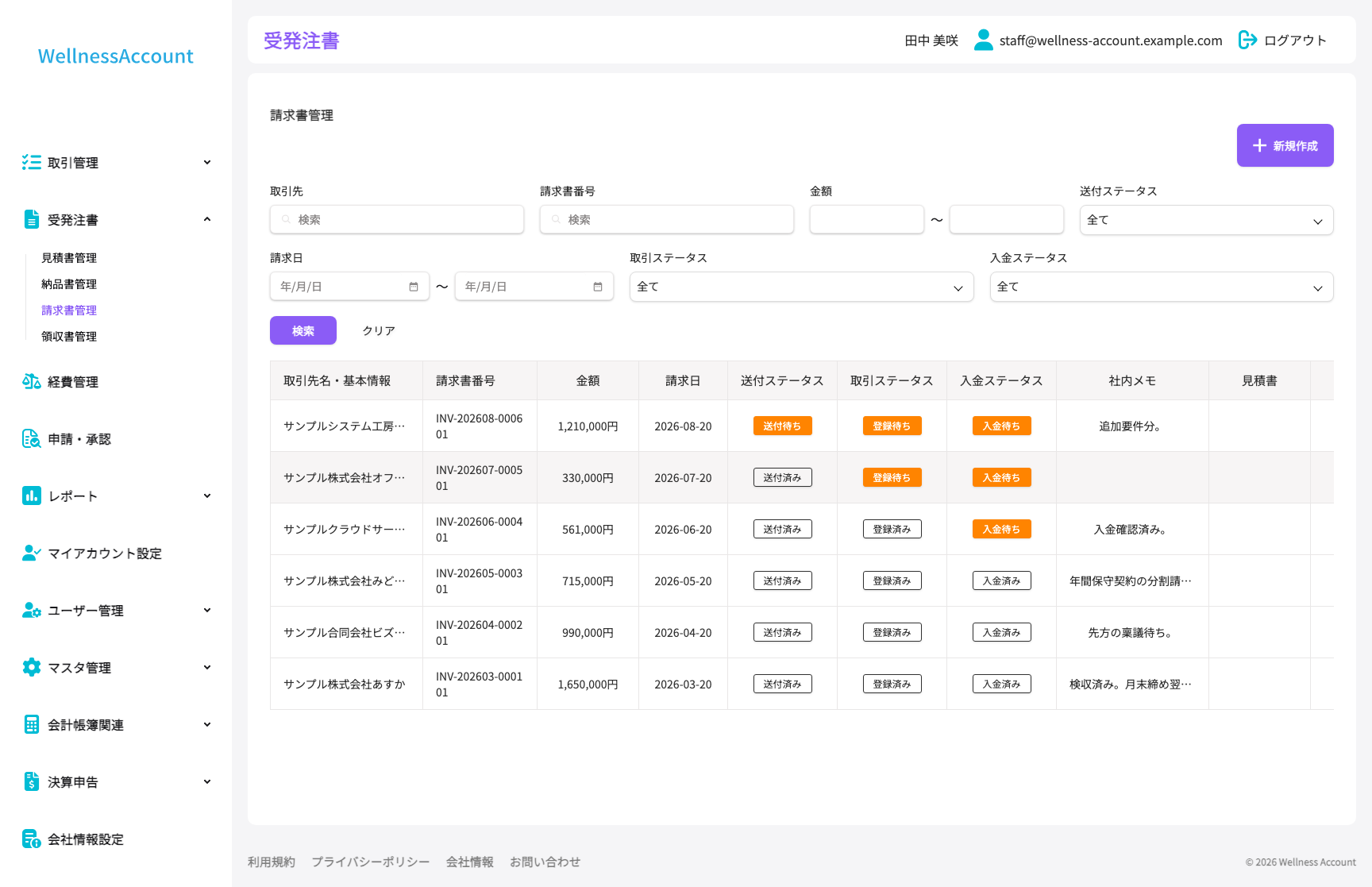
Task: Click the 決算申告 icon
Action: 31,782
